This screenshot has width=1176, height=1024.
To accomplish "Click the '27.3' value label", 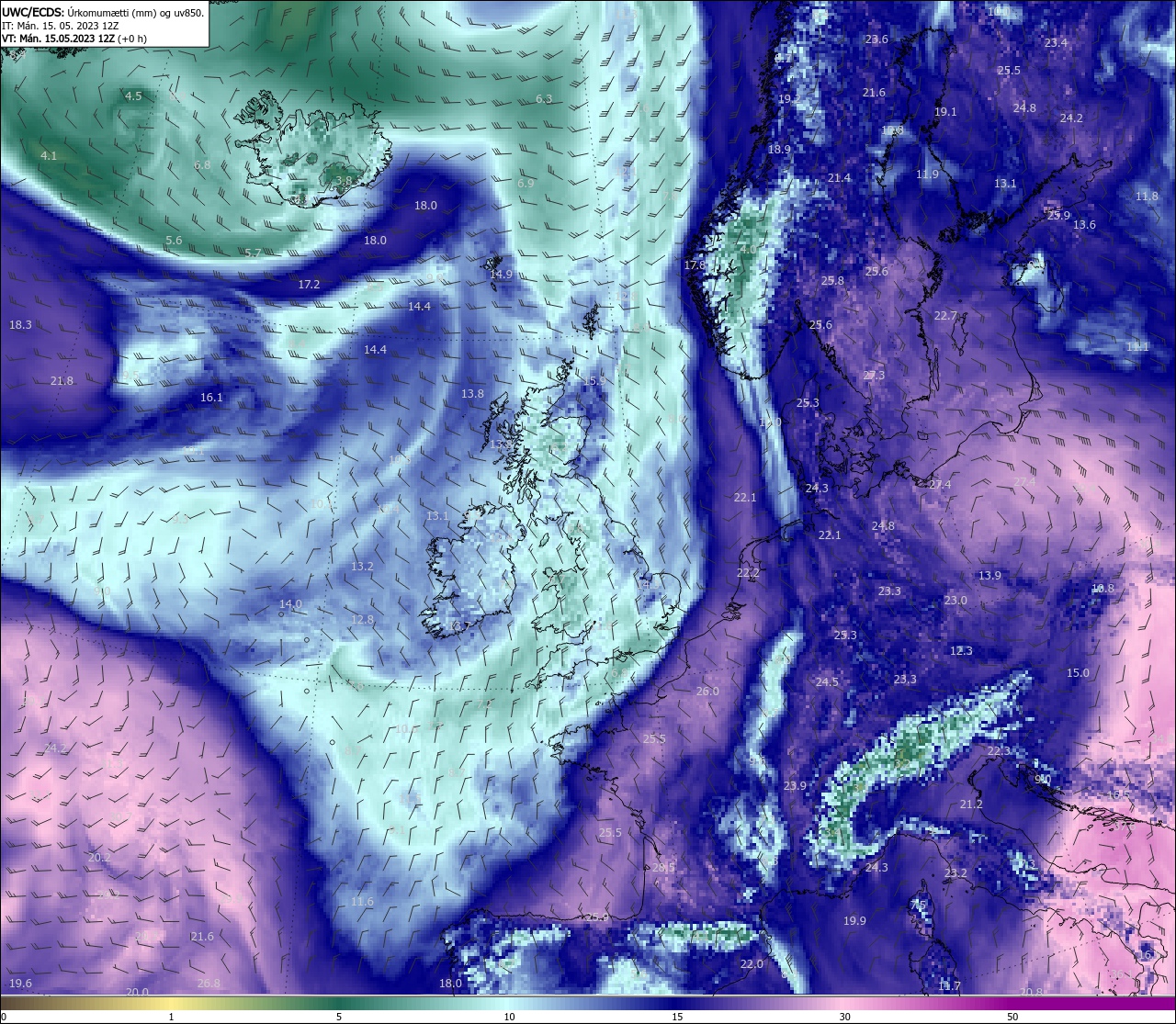I will (x=874, y=376).
